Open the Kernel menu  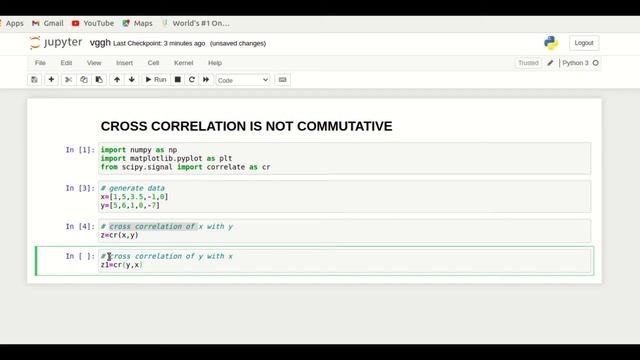click(184, 63)
